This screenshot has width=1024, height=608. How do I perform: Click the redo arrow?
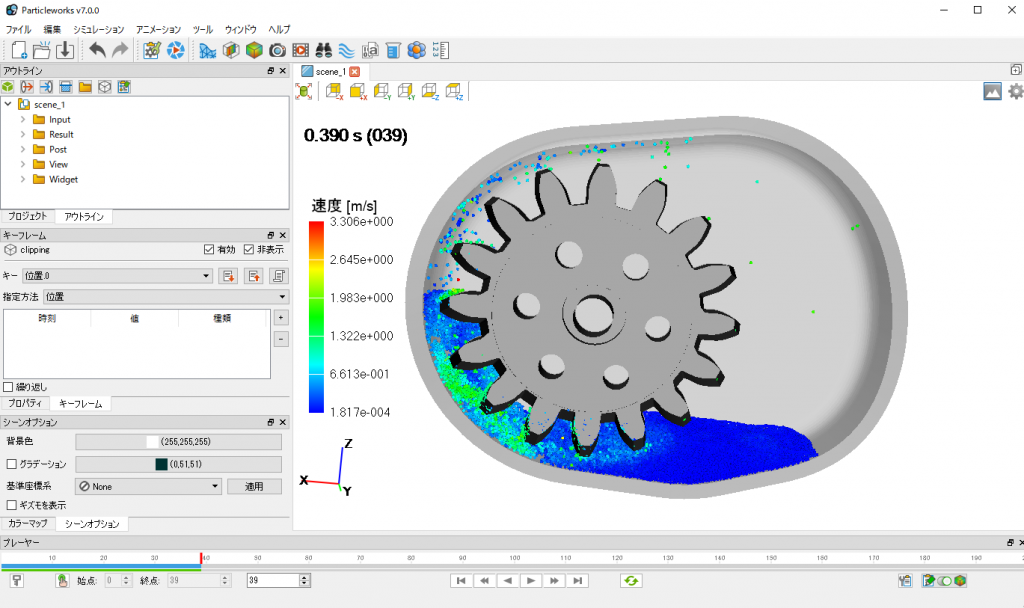120,50
